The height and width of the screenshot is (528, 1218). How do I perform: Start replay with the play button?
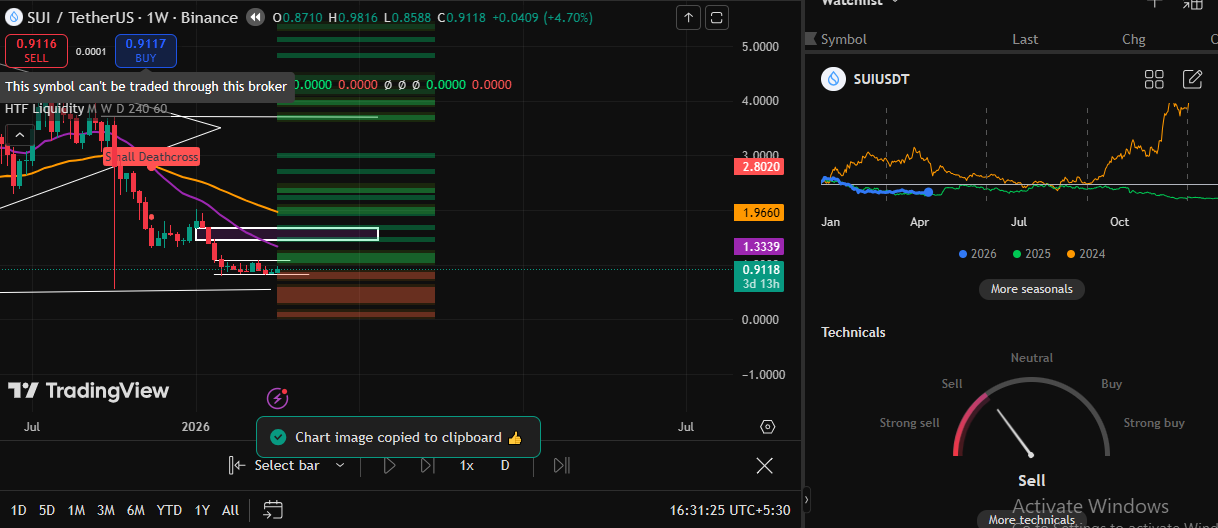pos(390,465)
